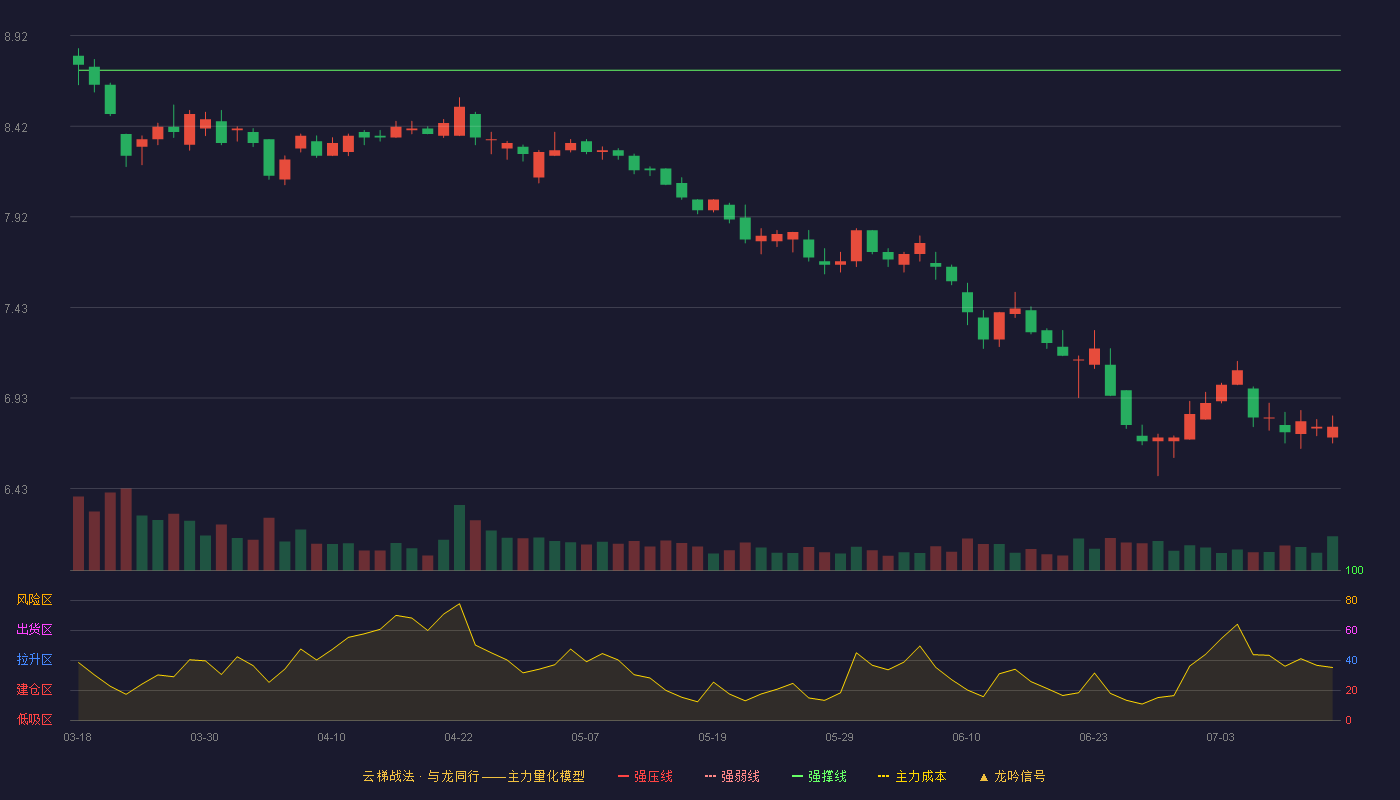Click the 低吸区 zone label
Screen dimensions: 1400x800
(x=34, y=719)
